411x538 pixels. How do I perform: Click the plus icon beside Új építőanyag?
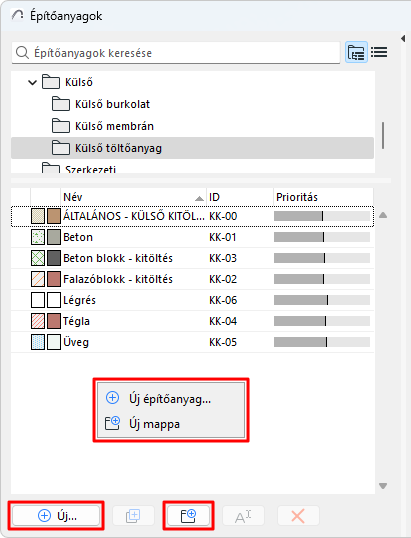click(112, 398)
